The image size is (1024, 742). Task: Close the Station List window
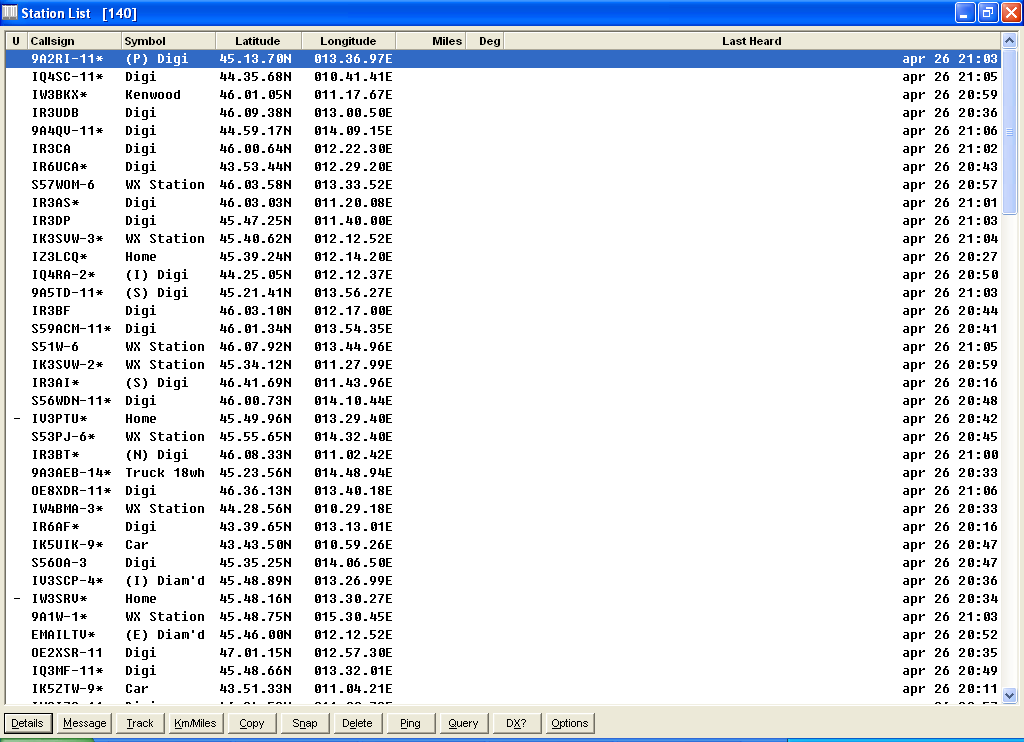(1010, 13)
